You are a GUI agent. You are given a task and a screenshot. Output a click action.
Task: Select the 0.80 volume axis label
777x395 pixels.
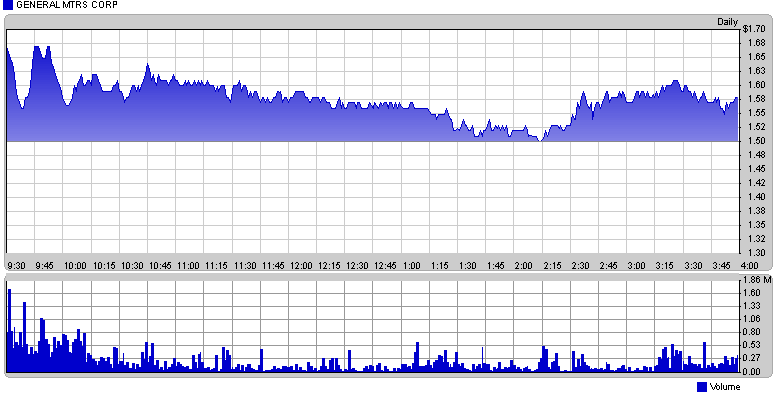[752, 332]
